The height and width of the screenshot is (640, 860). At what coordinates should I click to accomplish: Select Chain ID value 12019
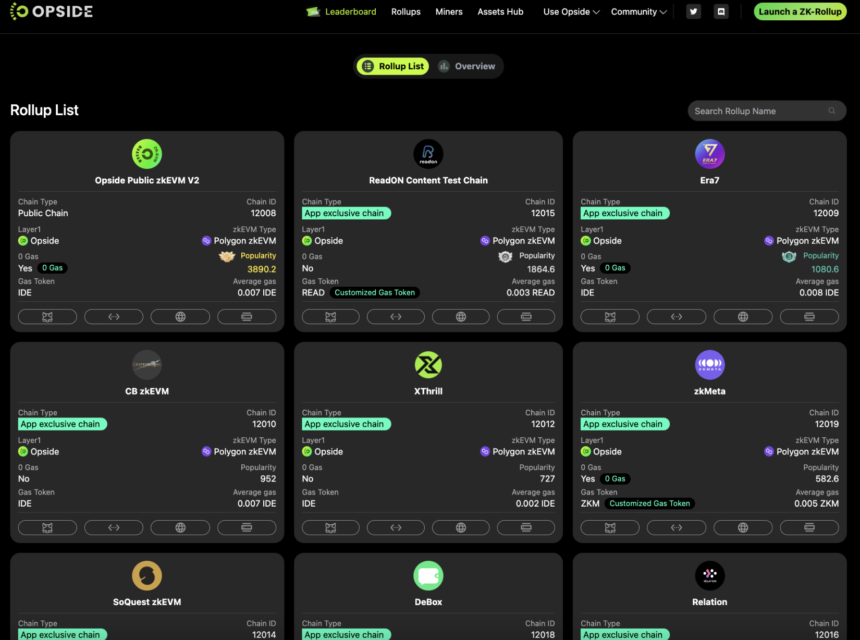pyautogui.click(x=827, y=424)
